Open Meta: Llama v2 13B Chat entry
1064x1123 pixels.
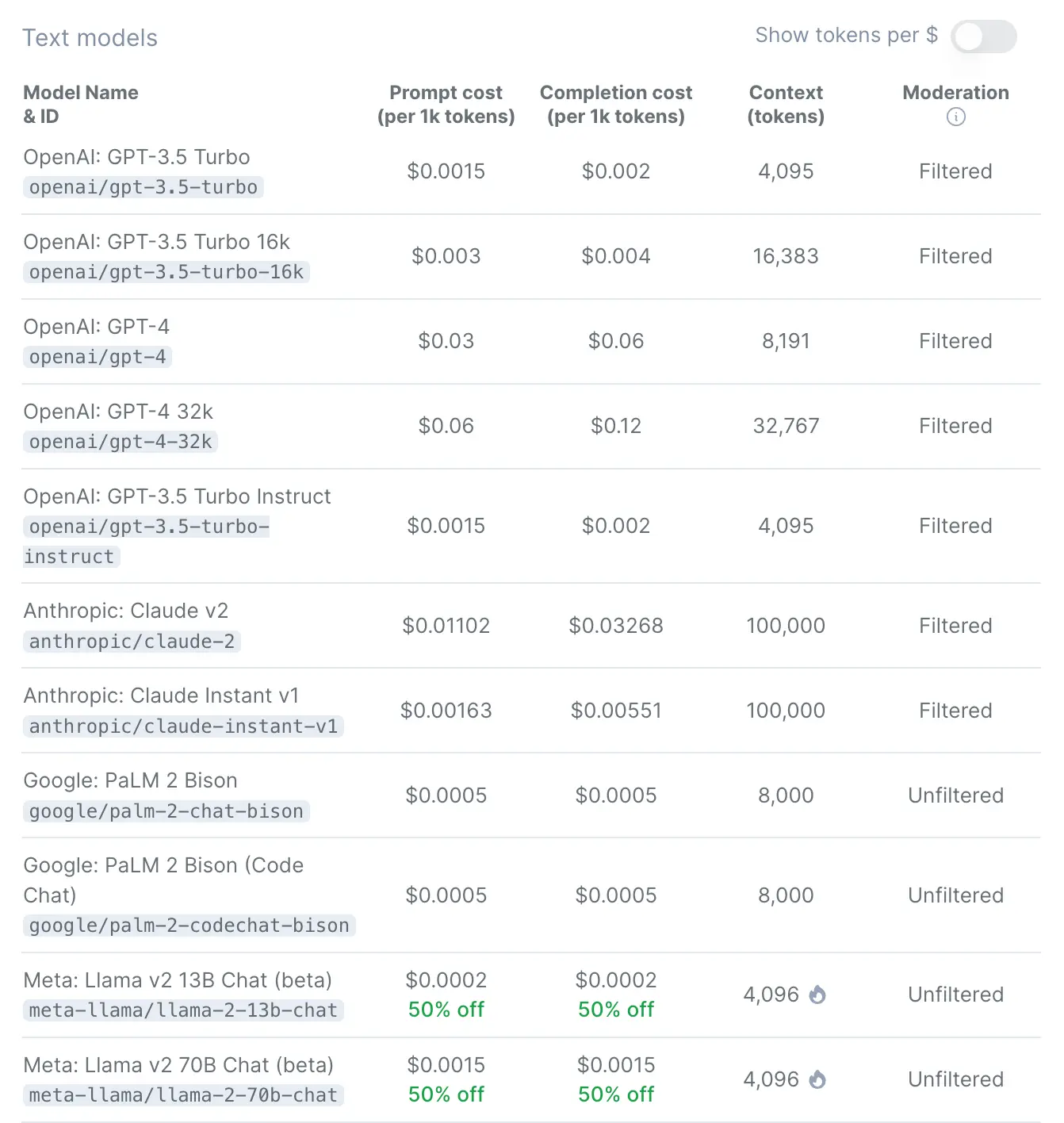178,980
